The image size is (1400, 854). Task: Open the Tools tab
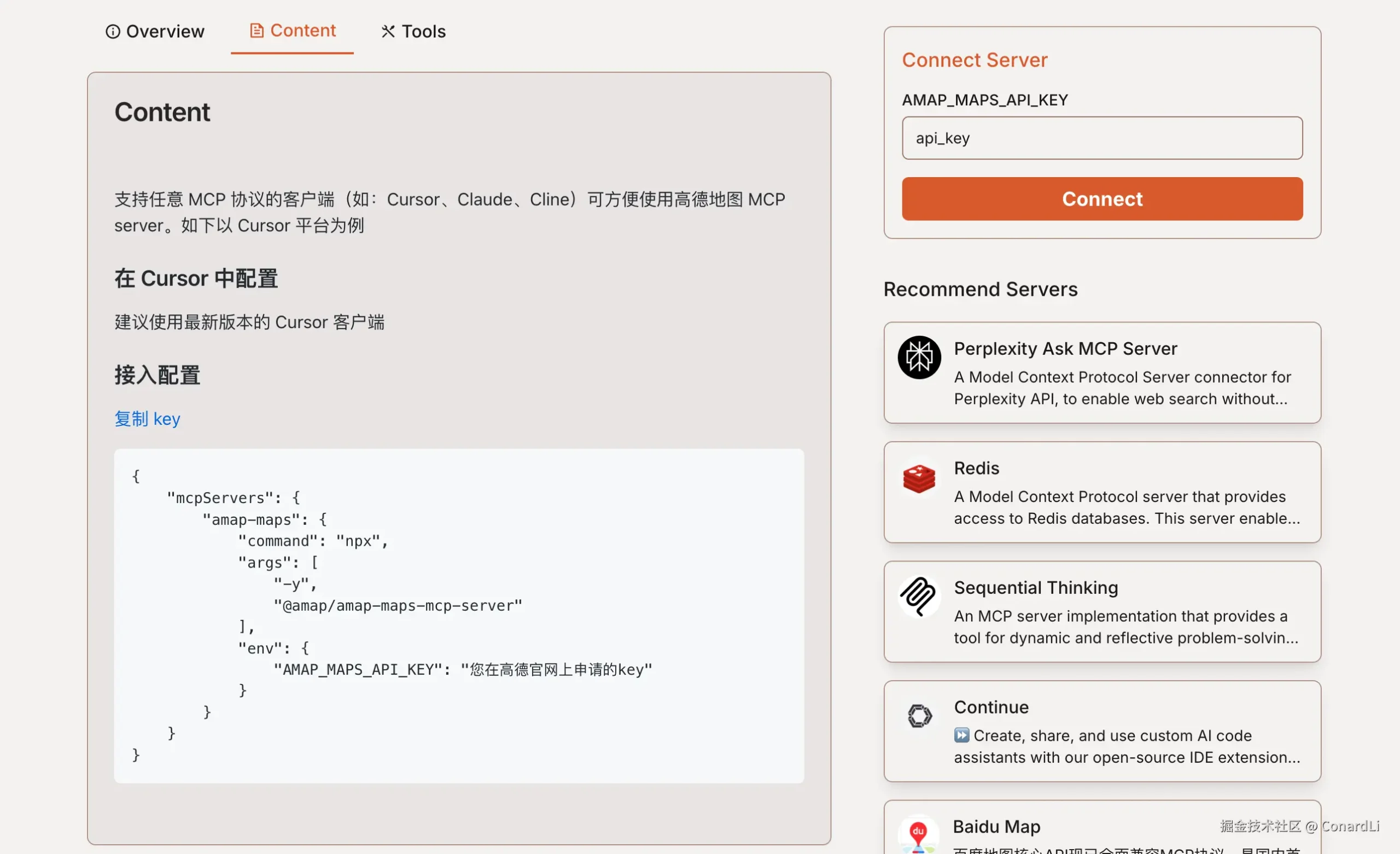tap(413, 31)
